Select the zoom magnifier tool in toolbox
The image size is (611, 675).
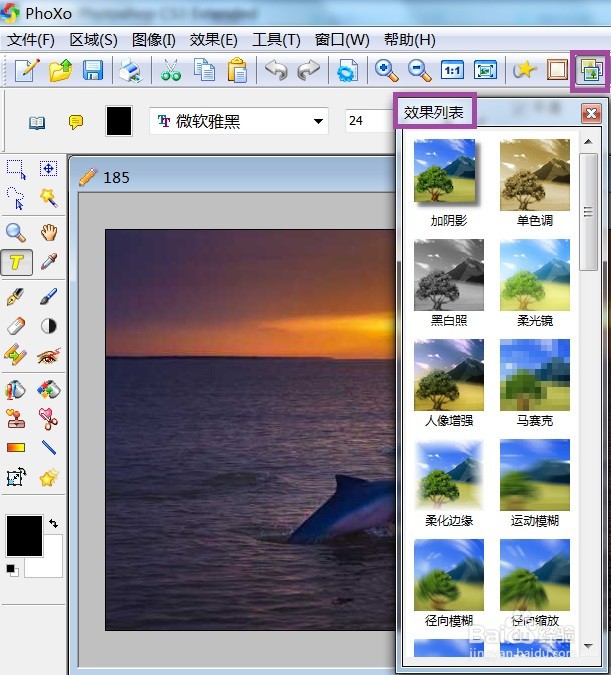pos(16,233)
